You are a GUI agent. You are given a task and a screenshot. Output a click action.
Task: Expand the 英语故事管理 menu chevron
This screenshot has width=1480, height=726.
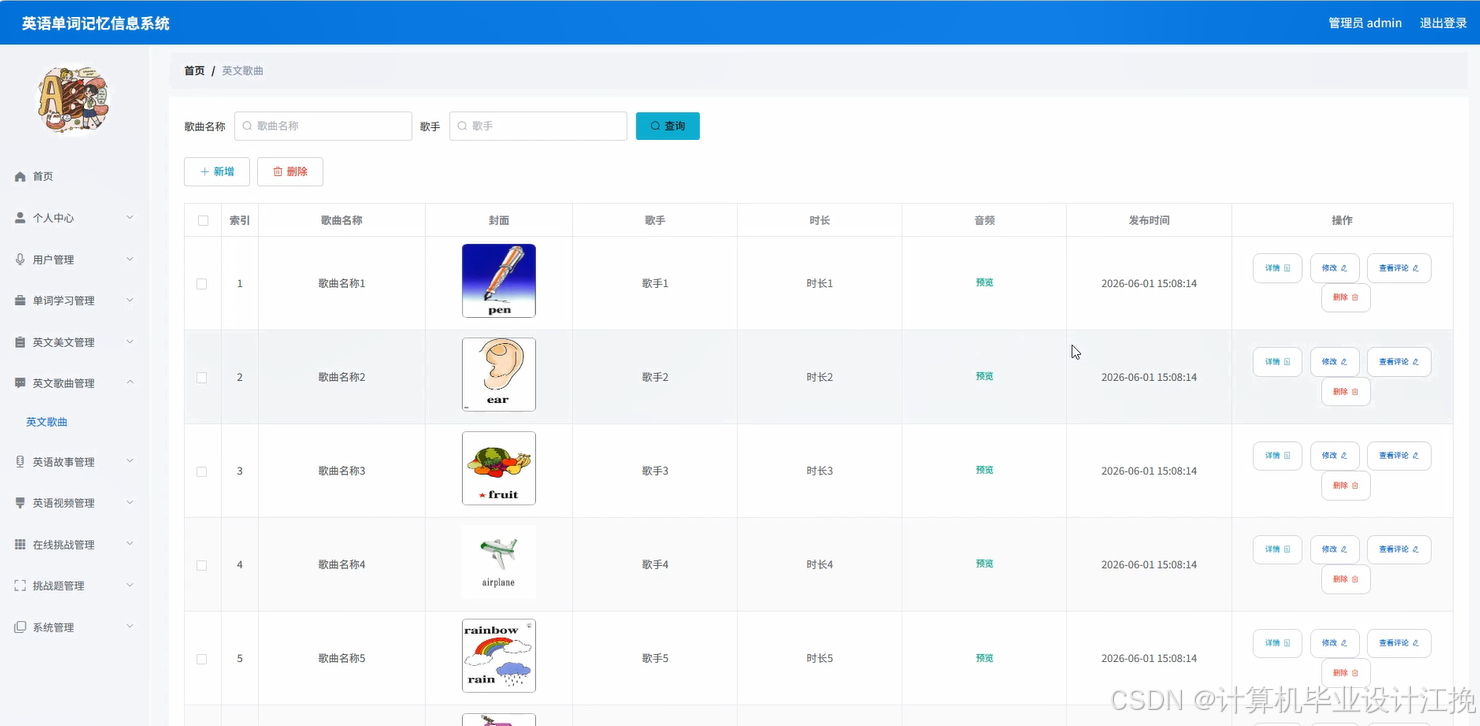130,461
